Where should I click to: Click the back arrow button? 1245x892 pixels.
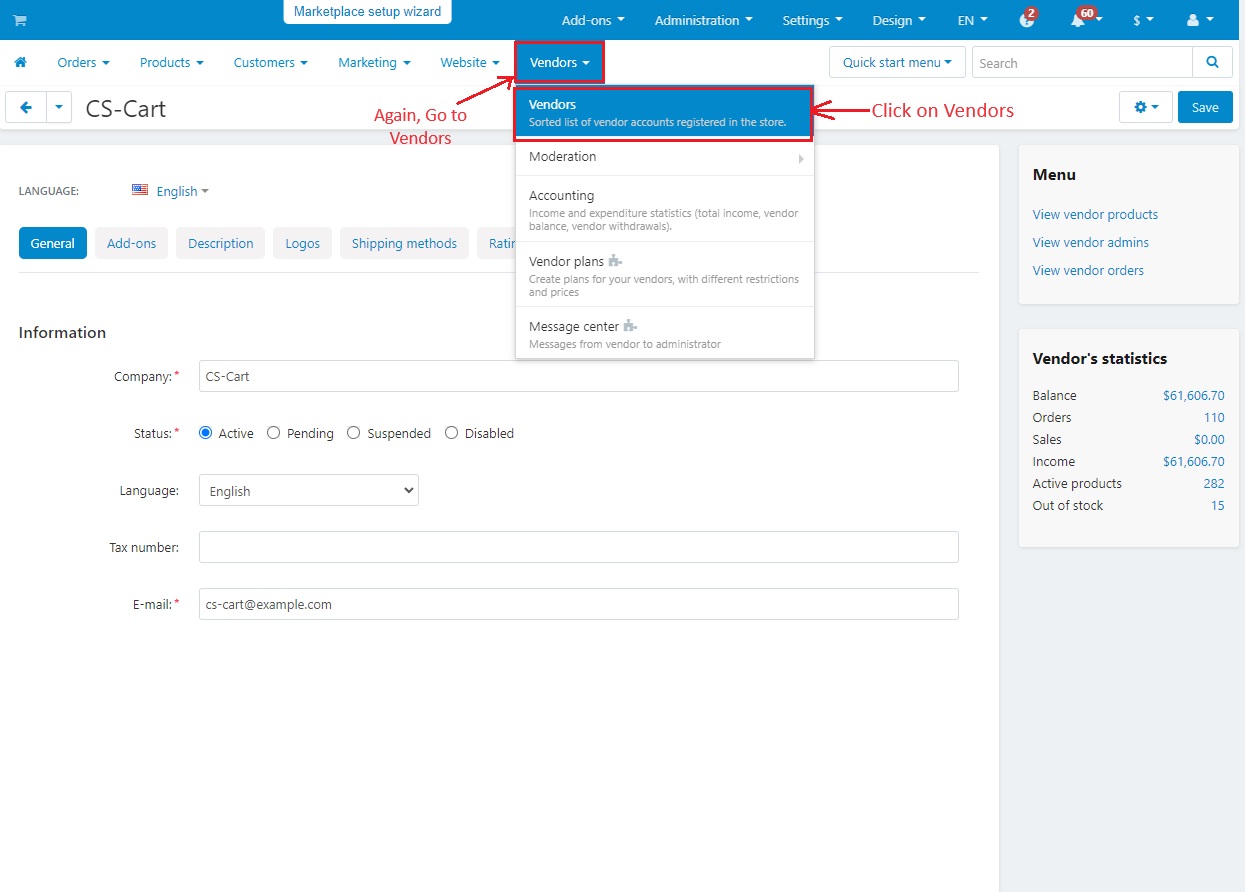(x=26, y=107)
